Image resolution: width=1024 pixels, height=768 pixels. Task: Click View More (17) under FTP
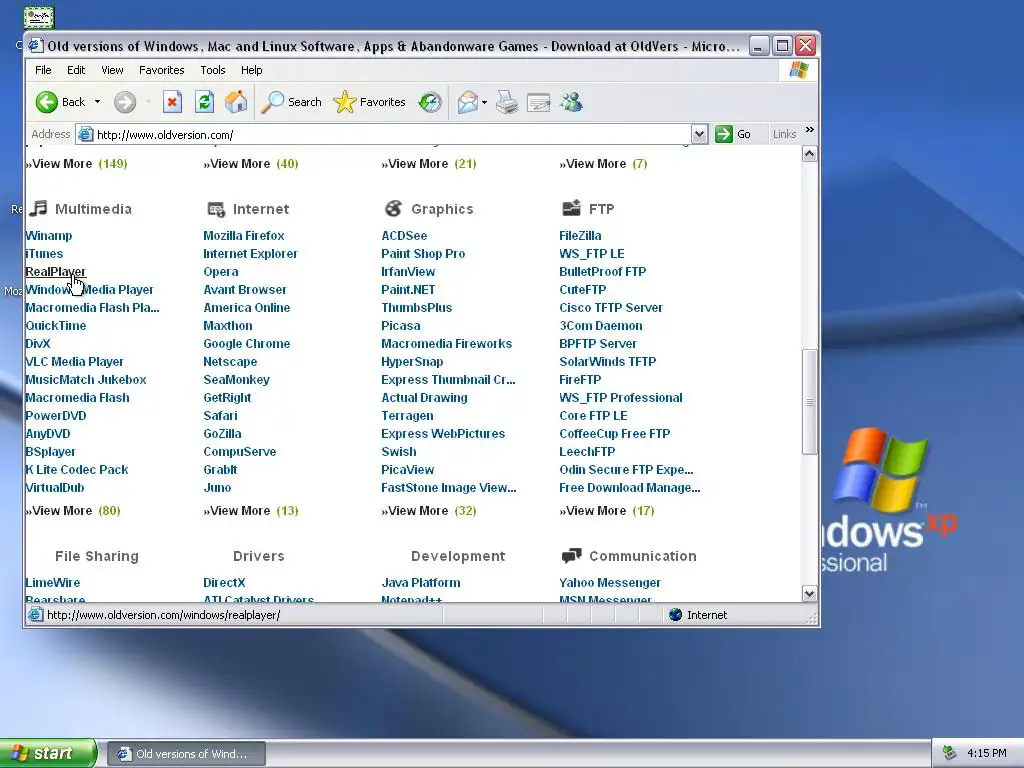point(607,511)
